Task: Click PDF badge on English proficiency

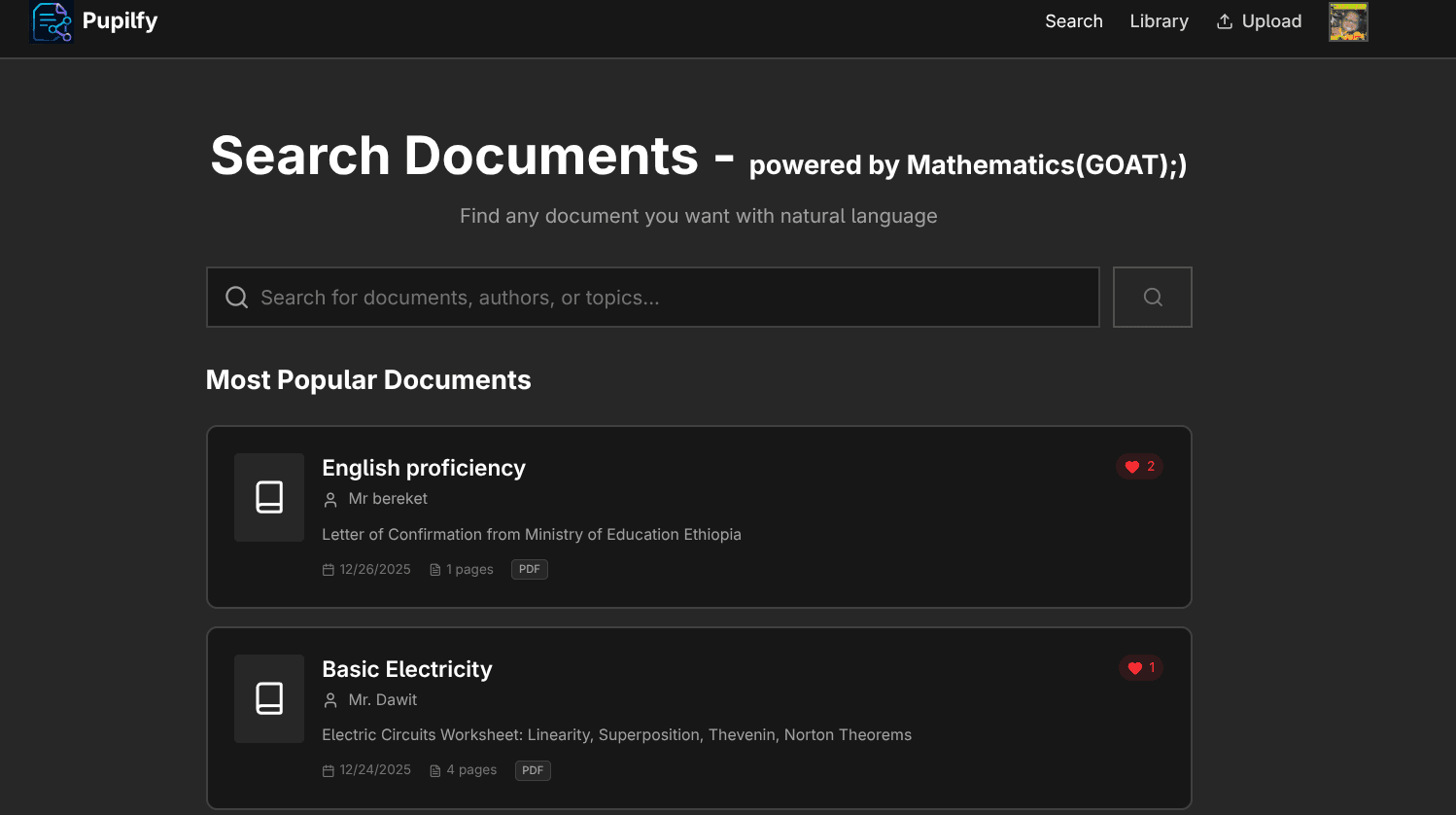Action: tap(530, 570)
